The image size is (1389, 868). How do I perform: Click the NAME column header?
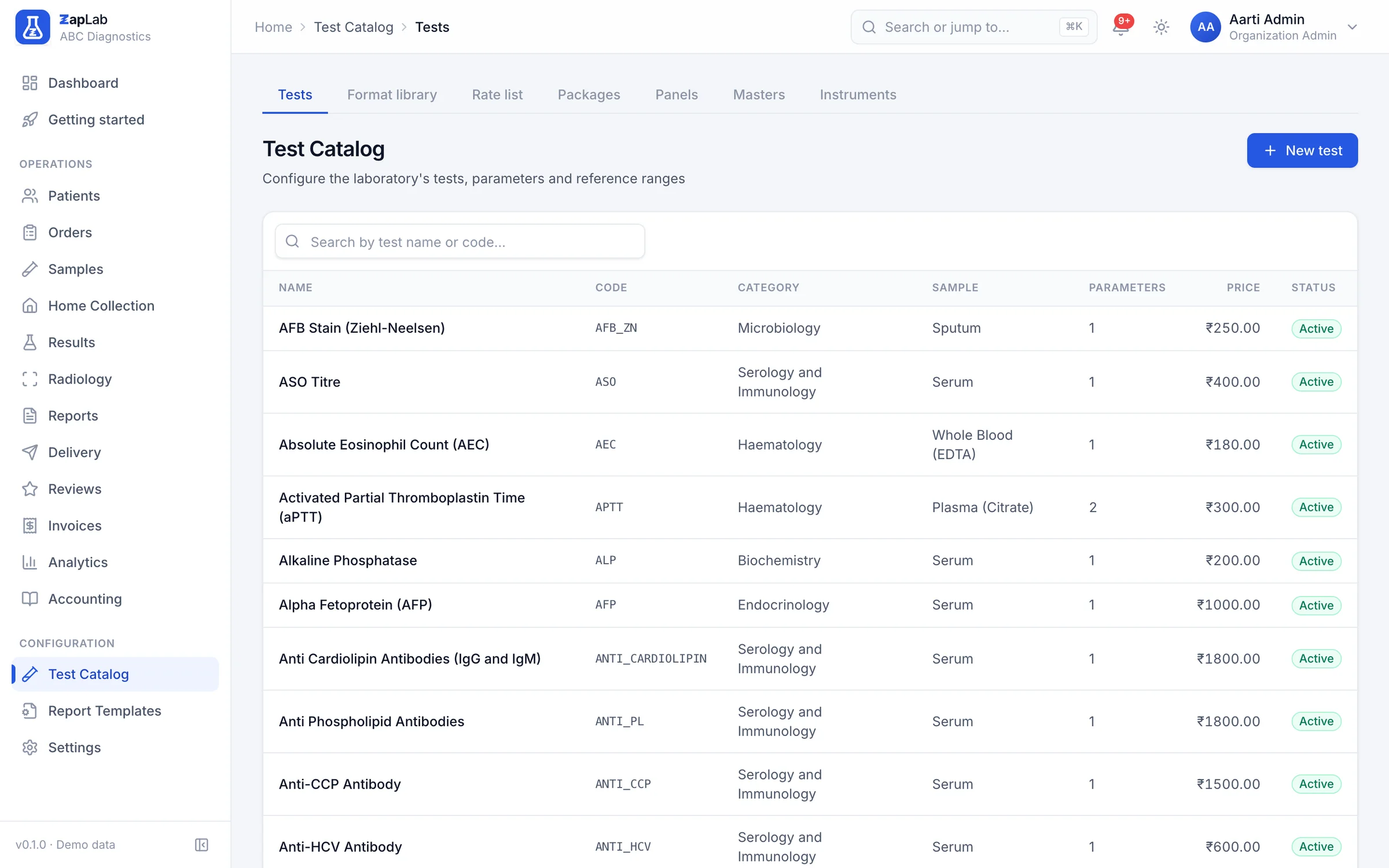[295, 288]
